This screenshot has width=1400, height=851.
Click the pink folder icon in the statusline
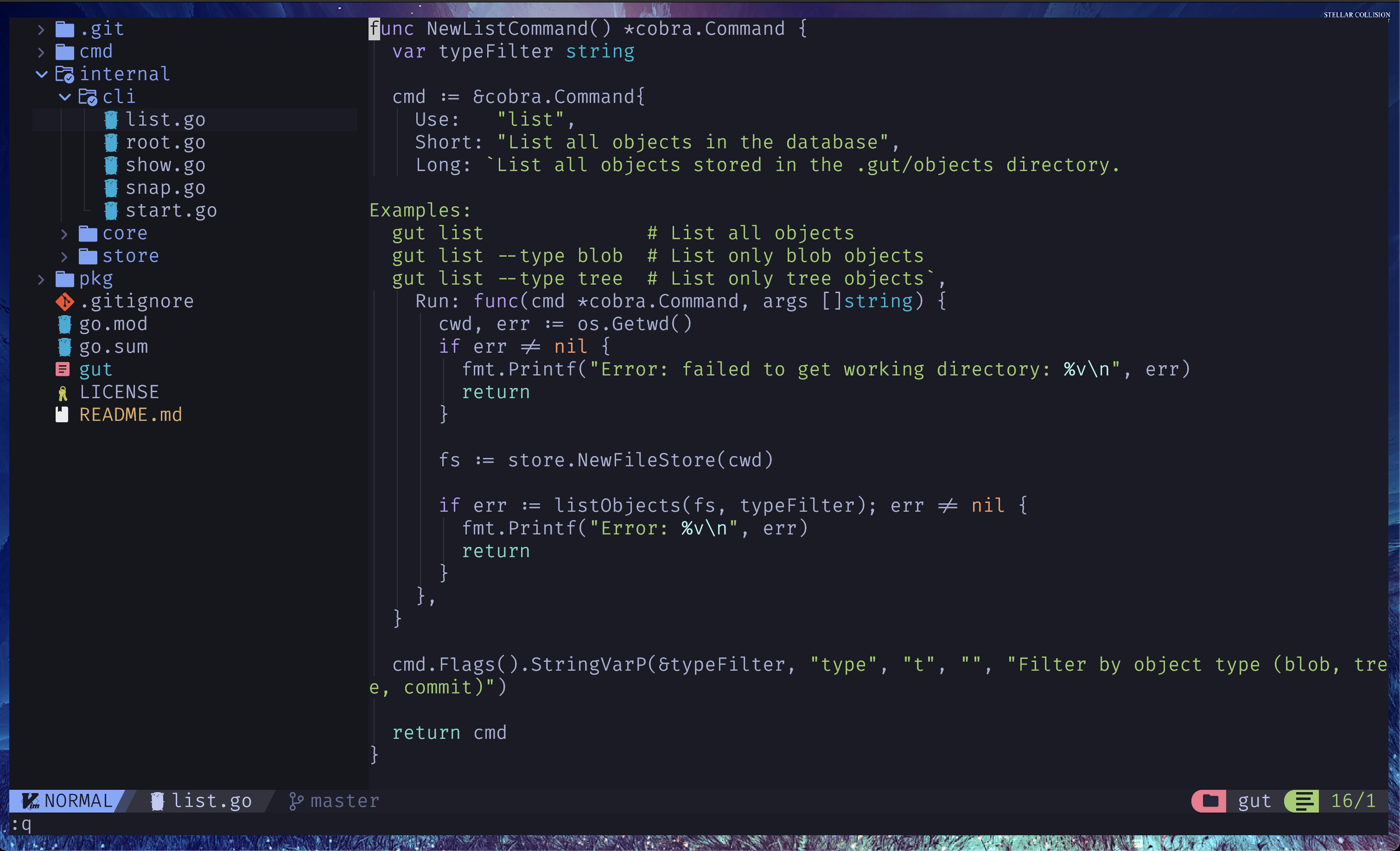1209,801
